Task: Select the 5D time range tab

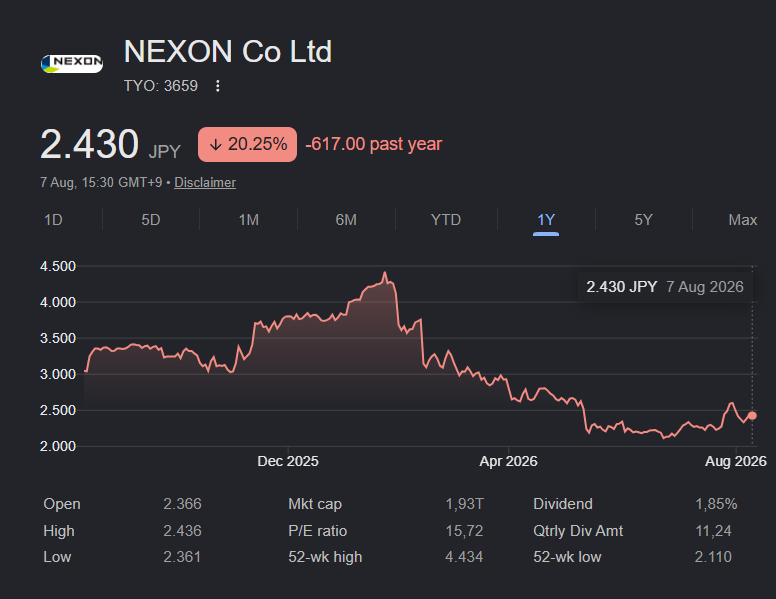Action: pos(151,220)
